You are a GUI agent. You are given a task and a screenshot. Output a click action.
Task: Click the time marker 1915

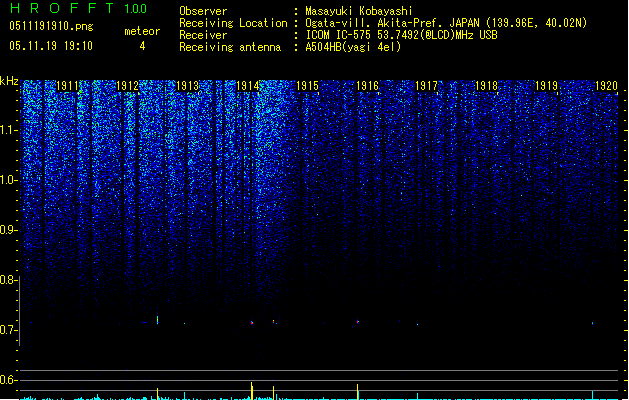tap(307, 86)
